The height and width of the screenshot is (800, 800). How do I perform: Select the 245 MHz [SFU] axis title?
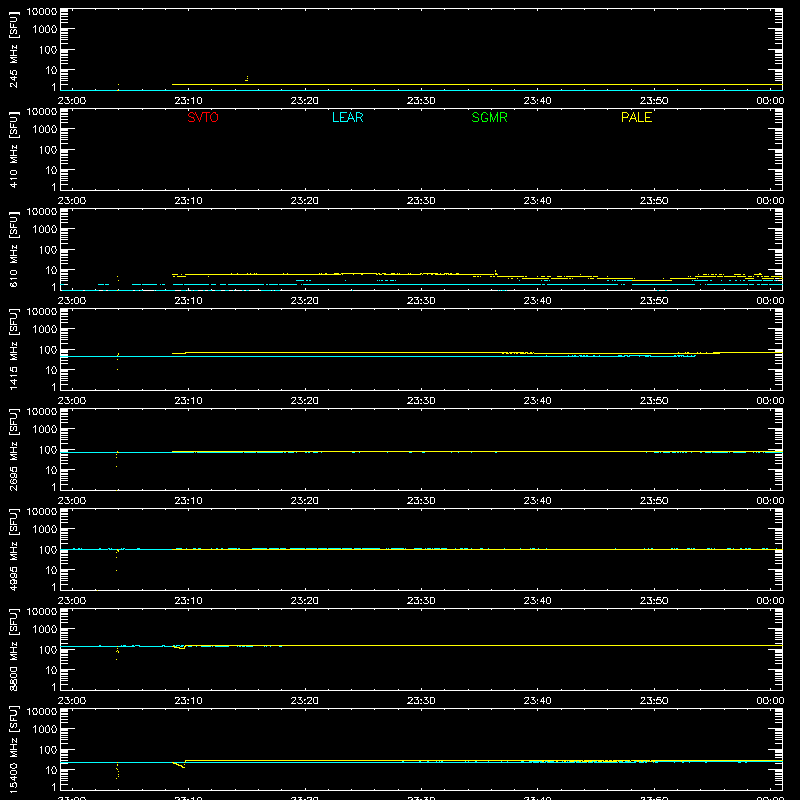coord(13,49)
